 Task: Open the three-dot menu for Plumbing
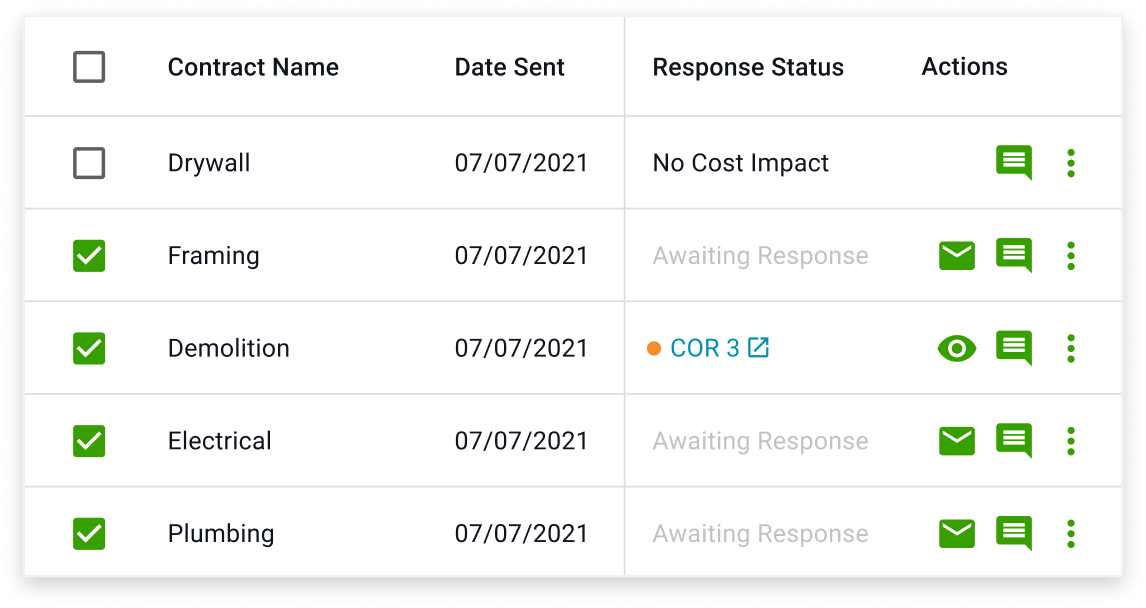pyautogui.click(x=1071, y=533)
